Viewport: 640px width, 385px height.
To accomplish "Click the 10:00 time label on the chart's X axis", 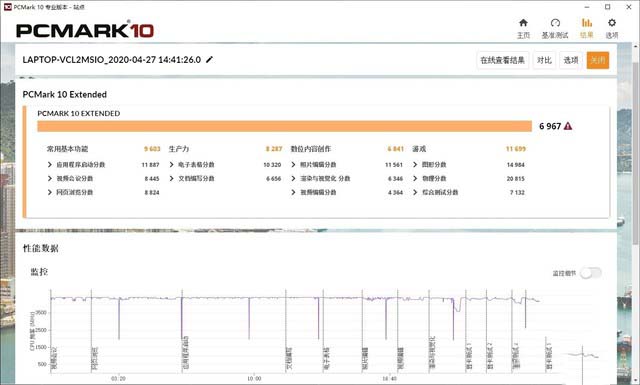I will [254, 379].
